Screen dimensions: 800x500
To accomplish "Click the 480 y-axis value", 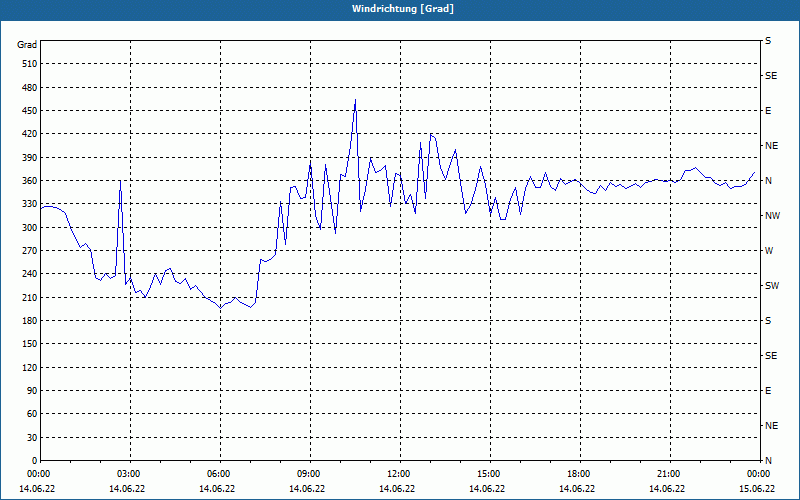I will click(x=30, y=88).
